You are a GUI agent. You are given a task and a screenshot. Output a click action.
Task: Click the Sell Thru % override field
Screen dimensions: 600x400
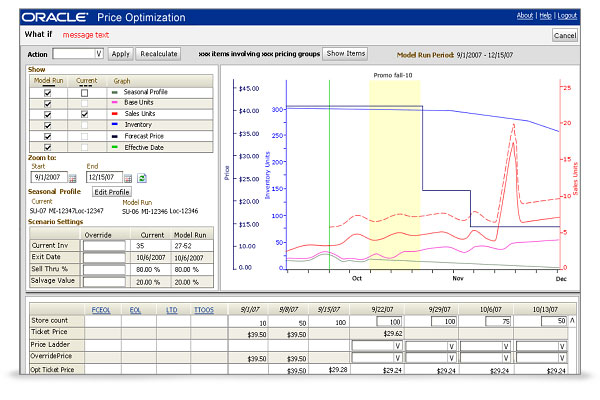(x=104, y=269)
